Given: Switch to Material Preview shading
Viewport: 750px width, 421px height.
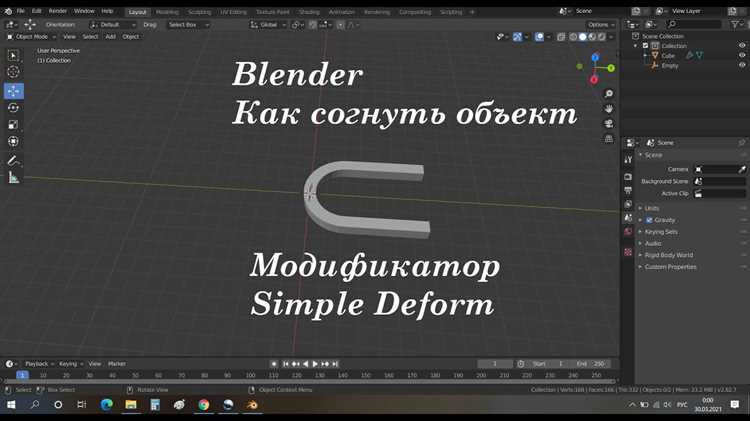Looking at the screenshot, I should (x=592, y=37).
